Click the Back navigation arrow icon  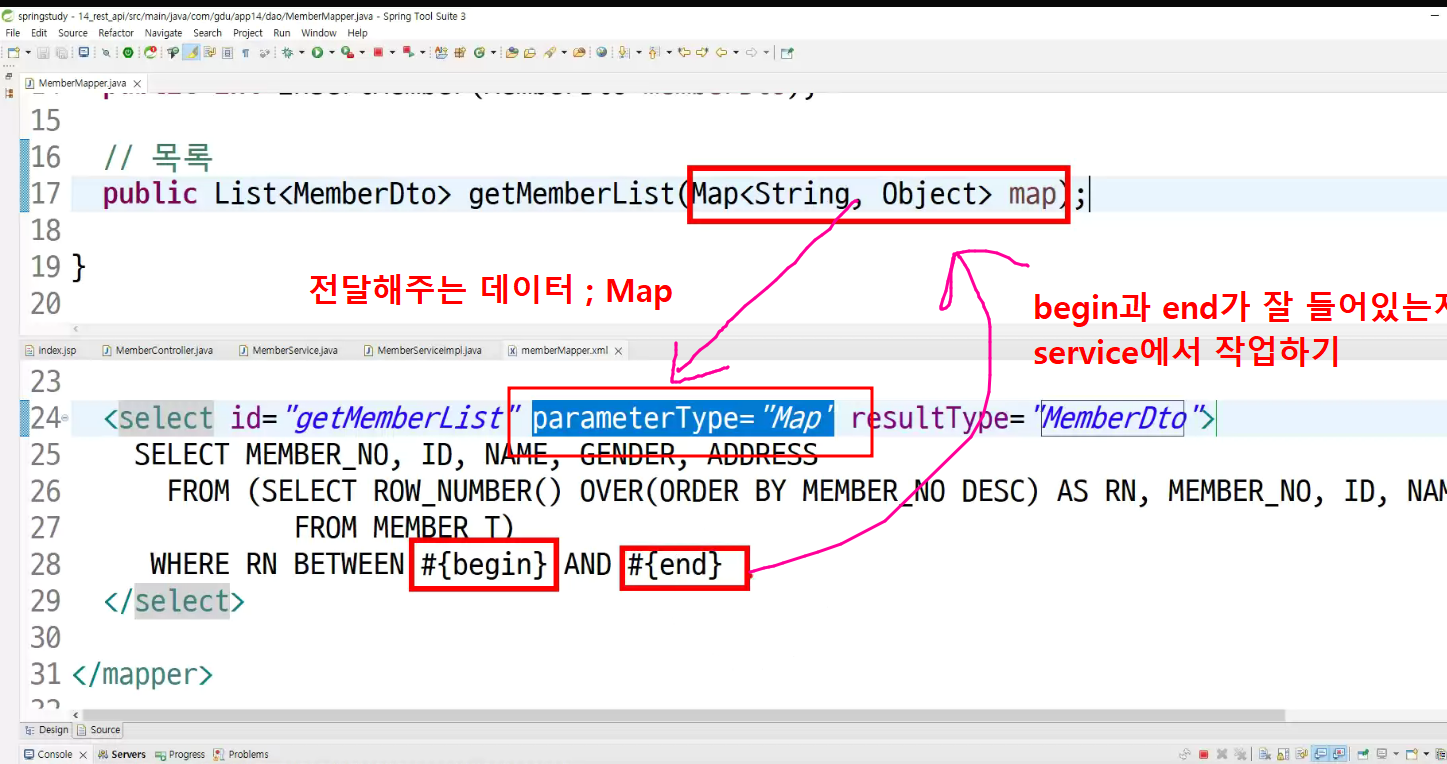(x=720, y=52)
